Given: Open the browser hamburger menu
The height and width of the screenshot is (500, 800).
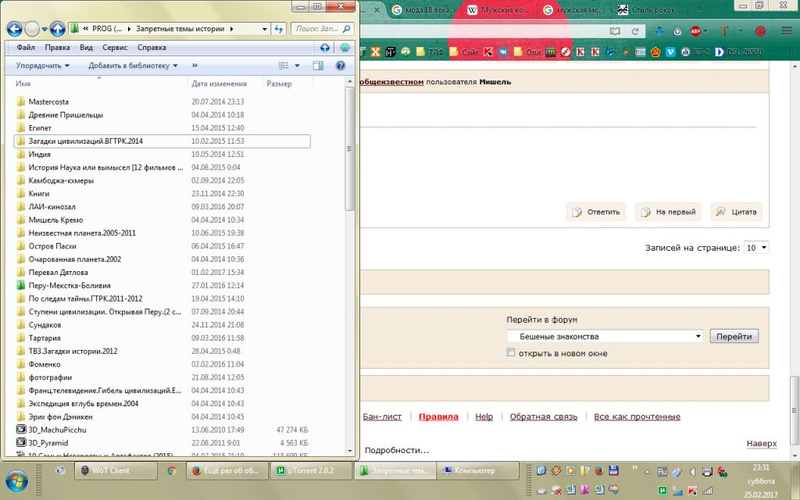Looking at the screenshot, I should [786, 31].
